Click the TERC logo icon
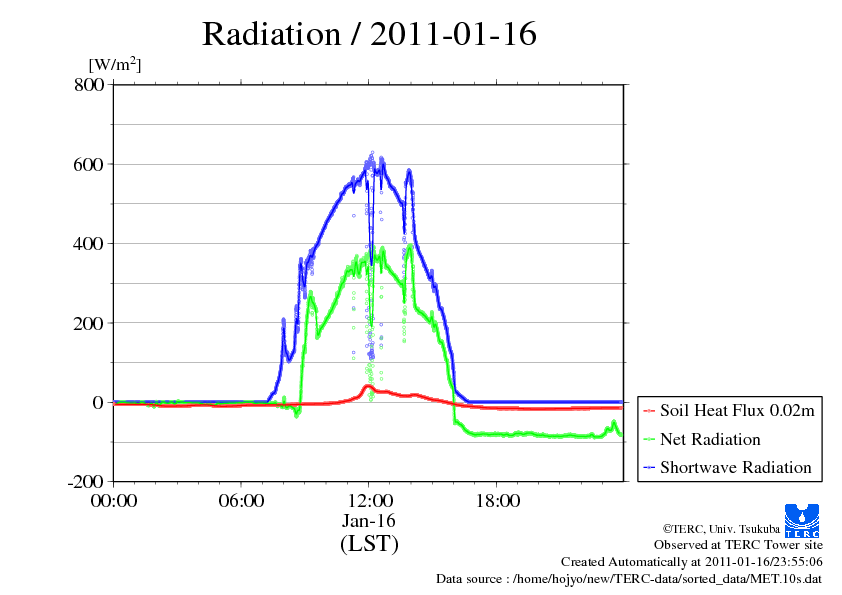 pos(802,521)
